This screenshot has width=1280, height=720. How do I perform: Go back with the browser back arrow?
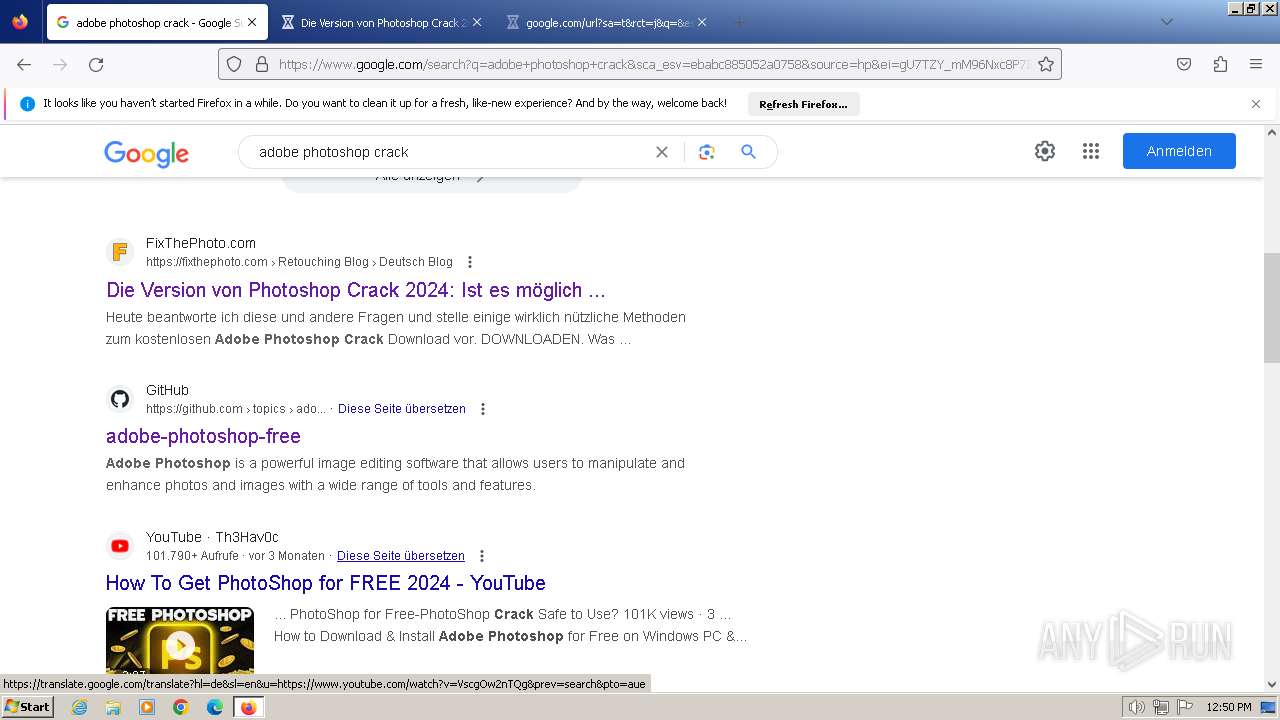[24, 64]
